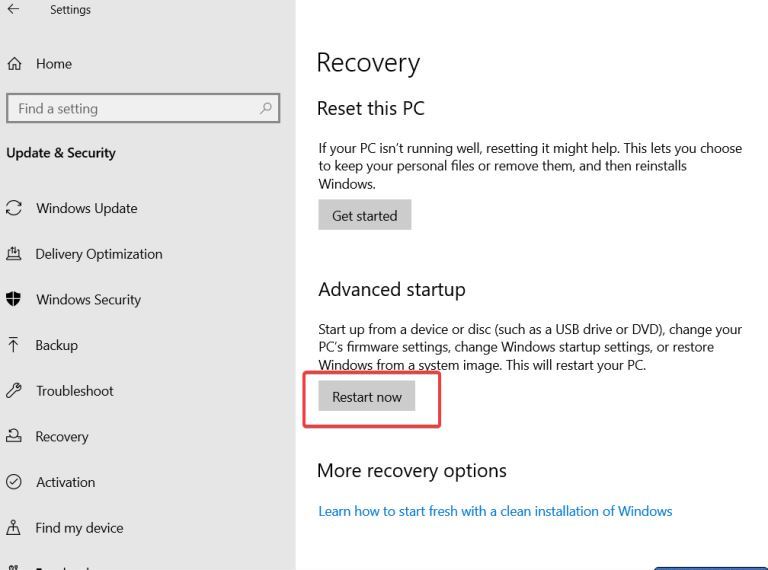Click the Find my device person icon
Image resolution: width=768 pixels, height=570 pixels.
coord(14,527)
